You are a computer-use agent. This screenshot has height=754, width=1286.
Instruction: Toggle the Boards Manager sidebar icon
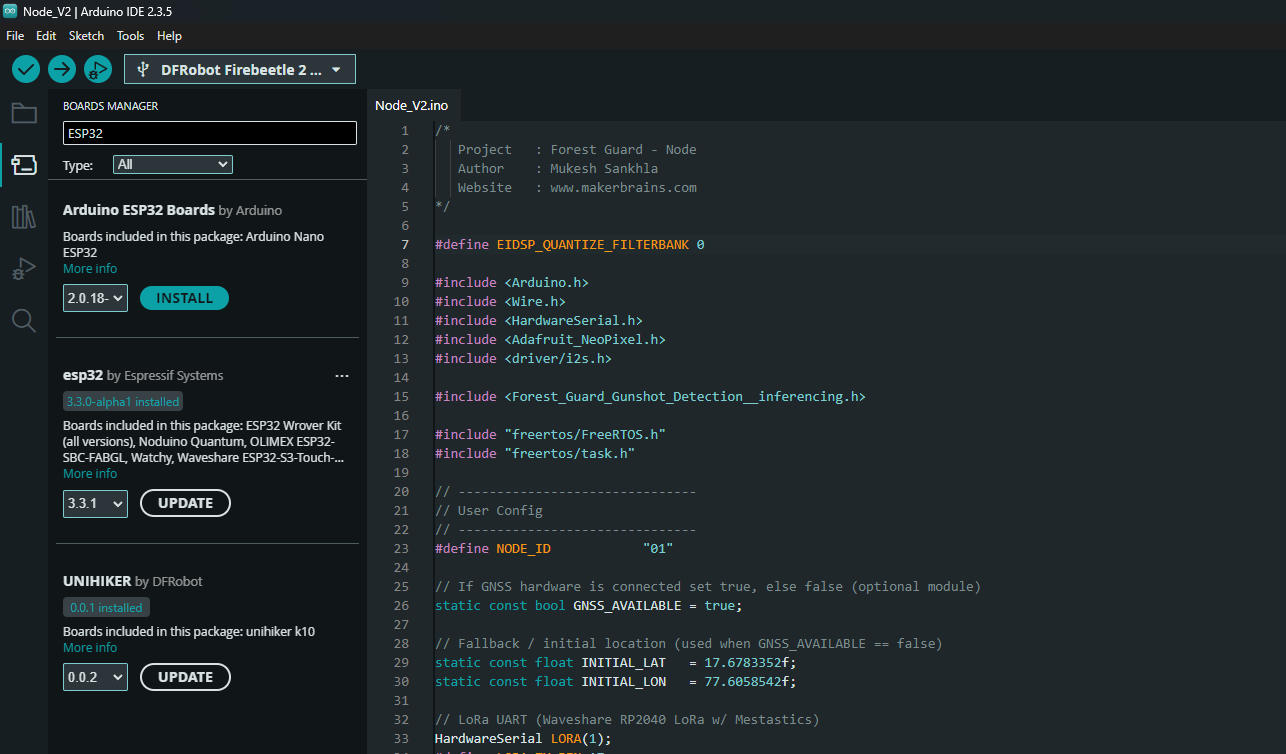coord(24,165)
